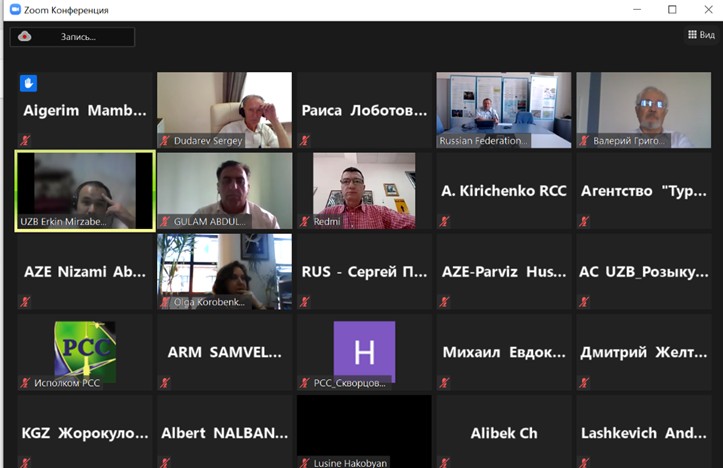Select the Redmi participant video

[x=364, y=190]
